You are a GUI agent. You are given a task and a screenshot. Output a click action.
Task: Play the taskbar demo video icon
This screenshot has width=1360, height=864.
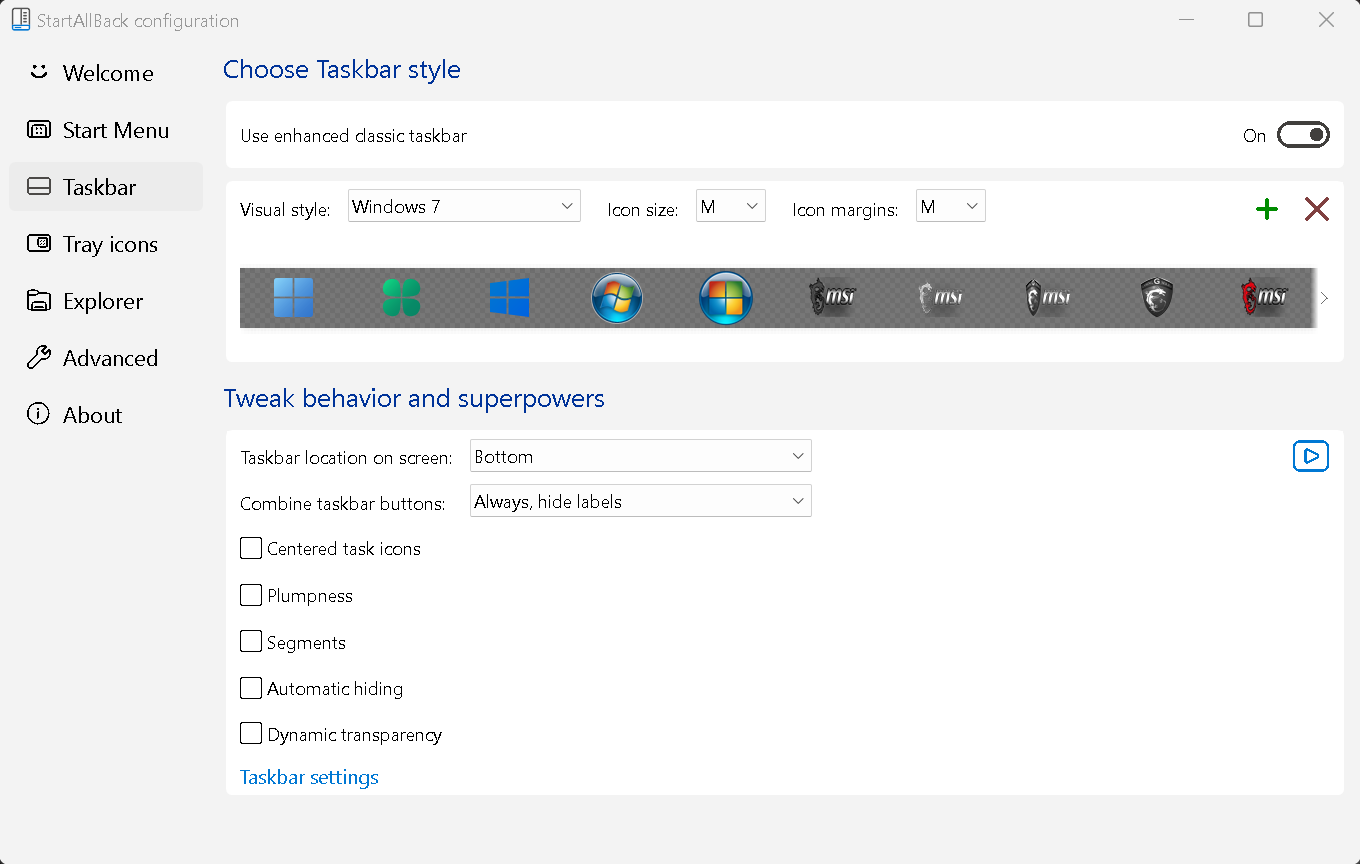tap(1311, 456)
